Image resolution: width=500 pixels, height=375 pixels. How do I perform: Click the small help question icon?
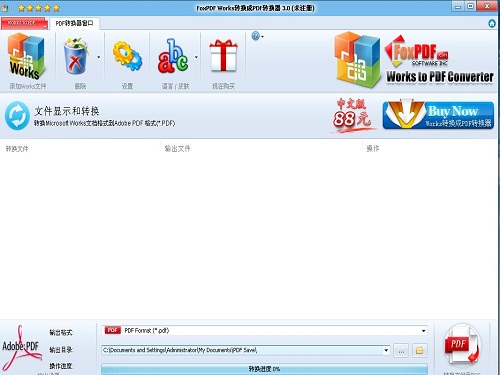click(256, 36)
